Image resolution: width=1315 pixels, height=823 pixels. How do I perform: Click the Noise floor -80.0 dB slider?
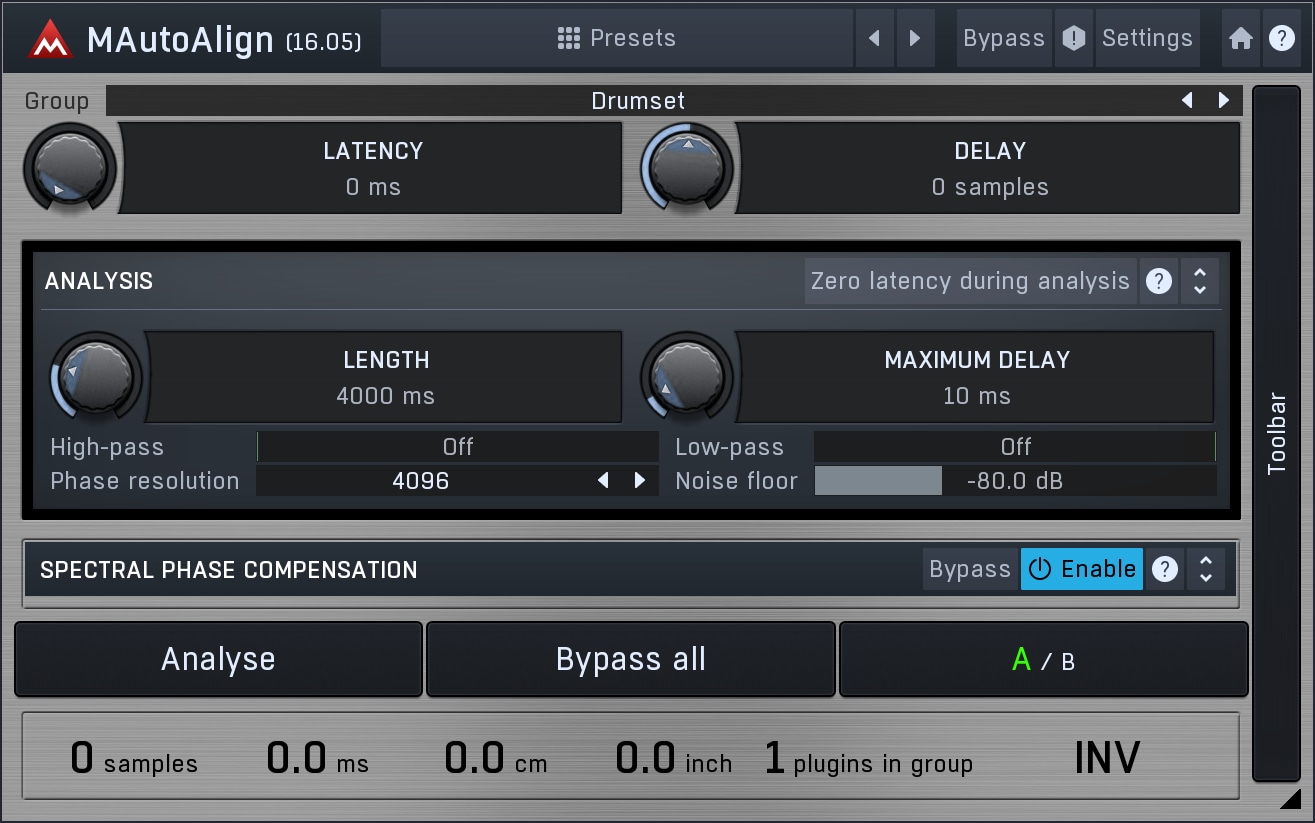(1015, 481)
